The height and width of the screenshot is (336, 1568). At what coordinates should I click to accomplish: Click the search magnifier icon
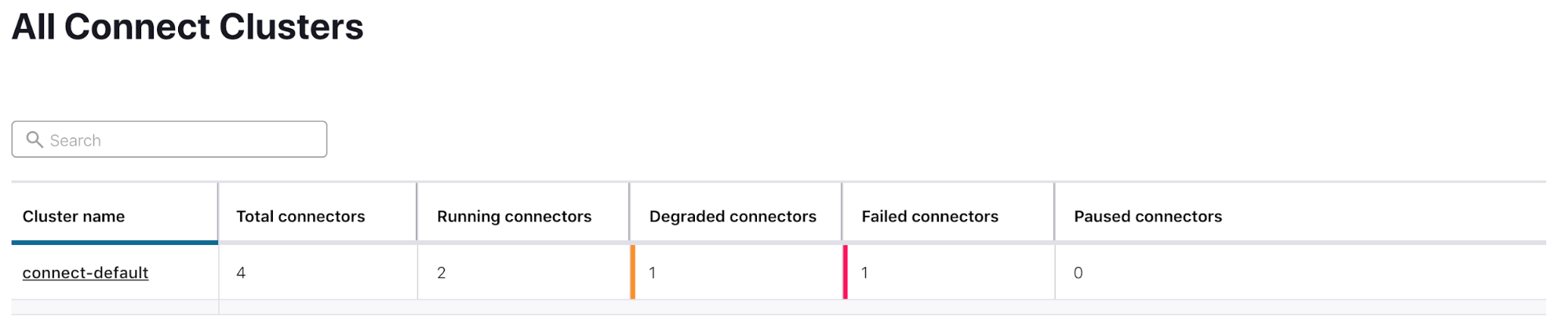35,140
